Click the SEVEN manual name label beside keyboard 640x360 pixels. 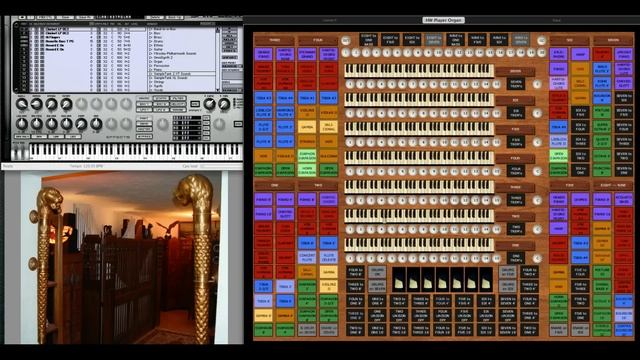[x=516, y=71]
